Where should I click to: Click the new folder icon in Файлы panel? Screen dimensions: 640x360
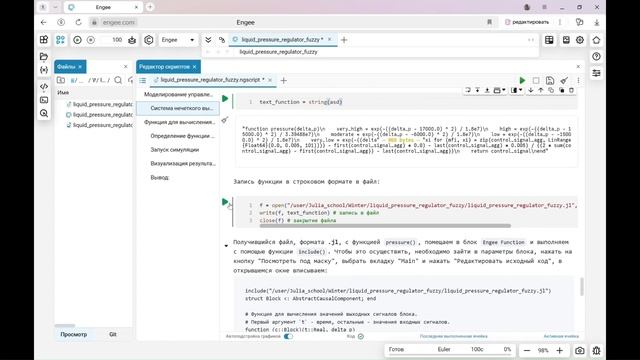click(x=61, y=80)
